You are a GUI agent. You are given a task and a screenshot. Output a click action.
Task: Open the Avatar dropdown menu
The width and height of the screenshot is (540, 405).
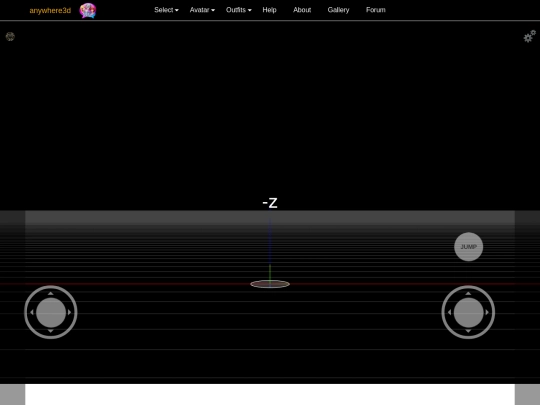(202, 10)
